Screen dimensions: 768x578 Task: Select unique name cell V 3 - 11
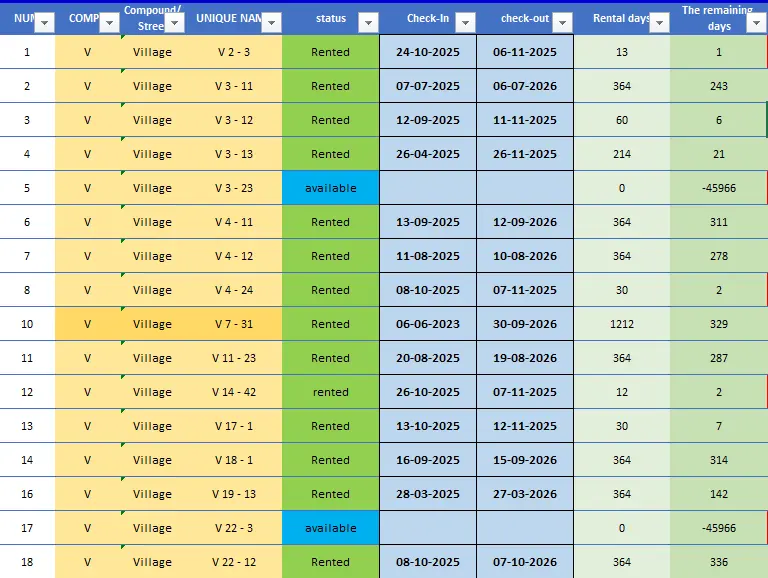pos(234,86)
